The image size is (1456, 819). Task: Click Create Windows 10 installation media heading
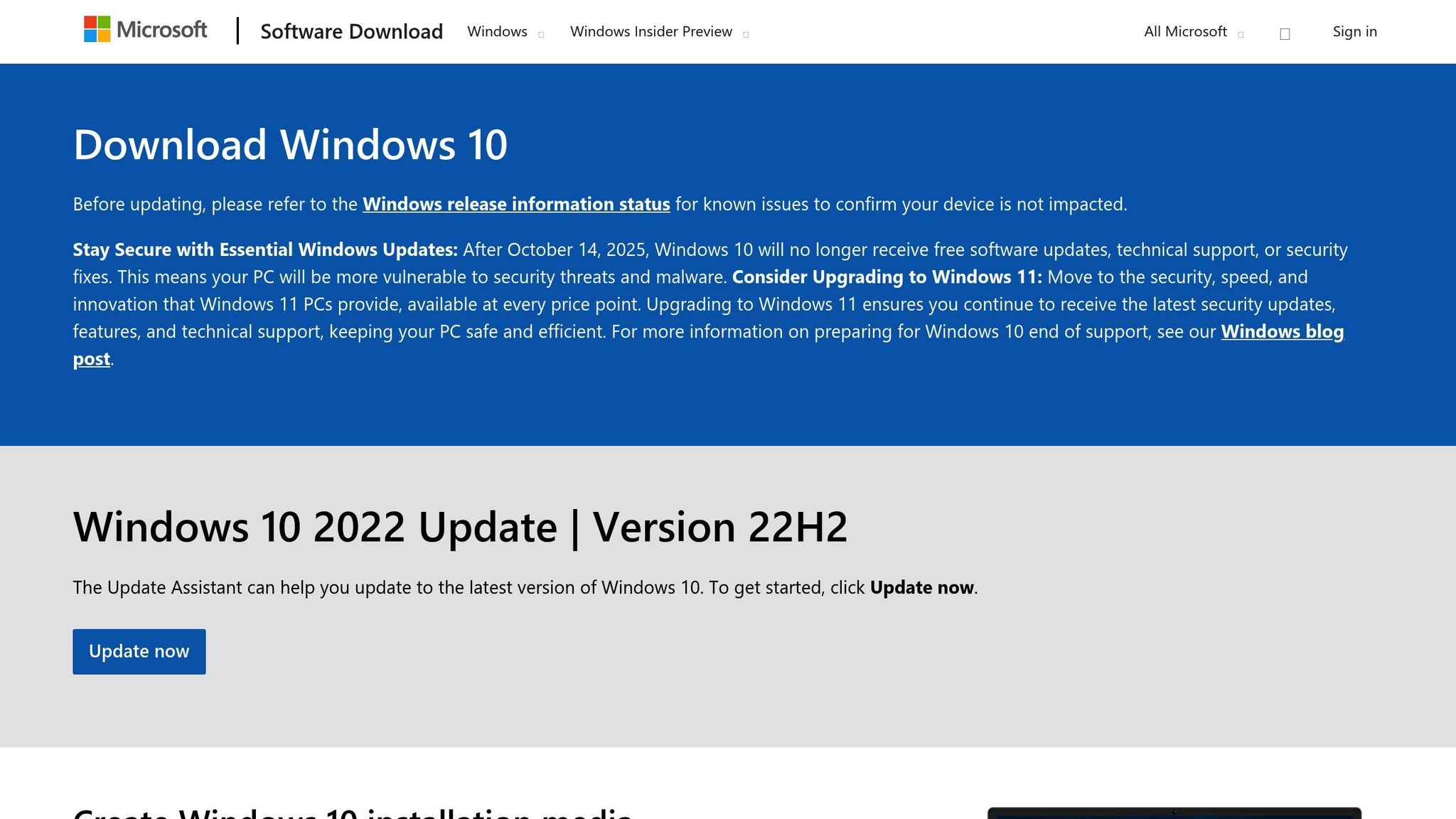pyautogui.click(x=352, y=813)
